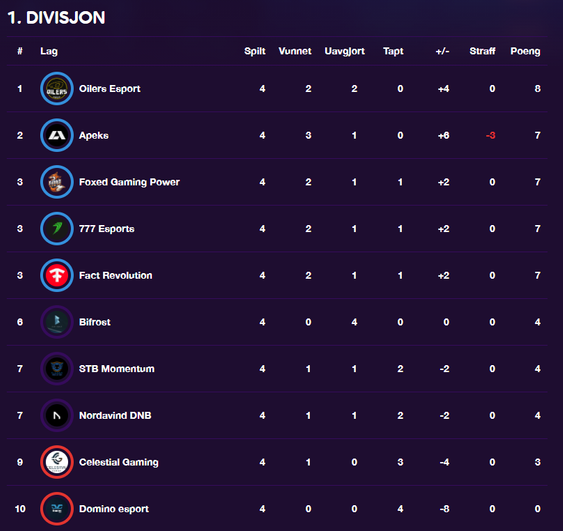The image size is (563, 531).
Task: Sort table by Vunnet column header
Action: click(x=295, y=51)
